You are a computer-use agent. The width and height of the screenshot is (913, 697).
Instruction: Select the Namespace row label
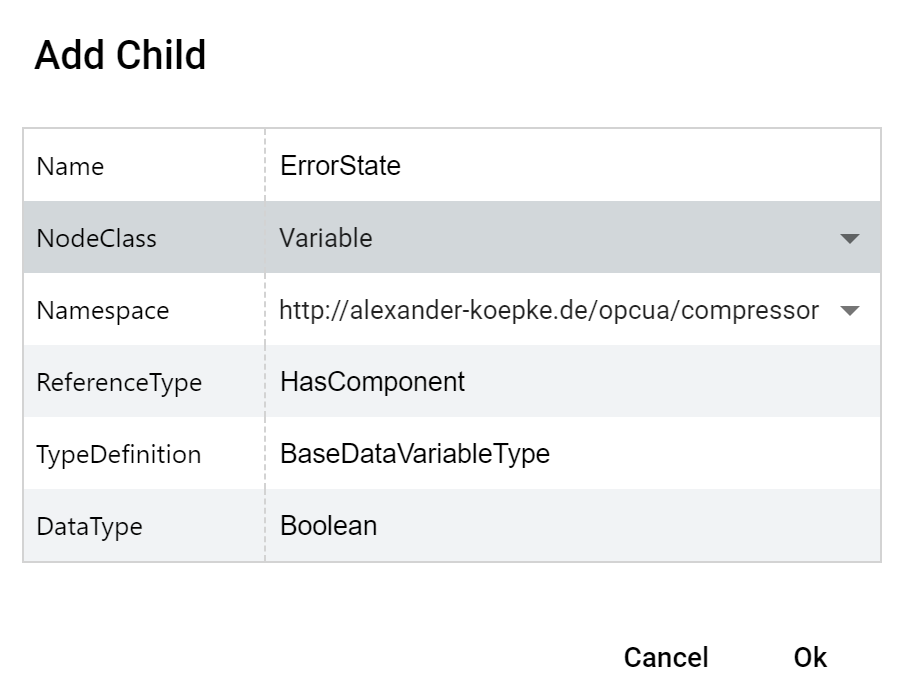(x=103, y=311)
